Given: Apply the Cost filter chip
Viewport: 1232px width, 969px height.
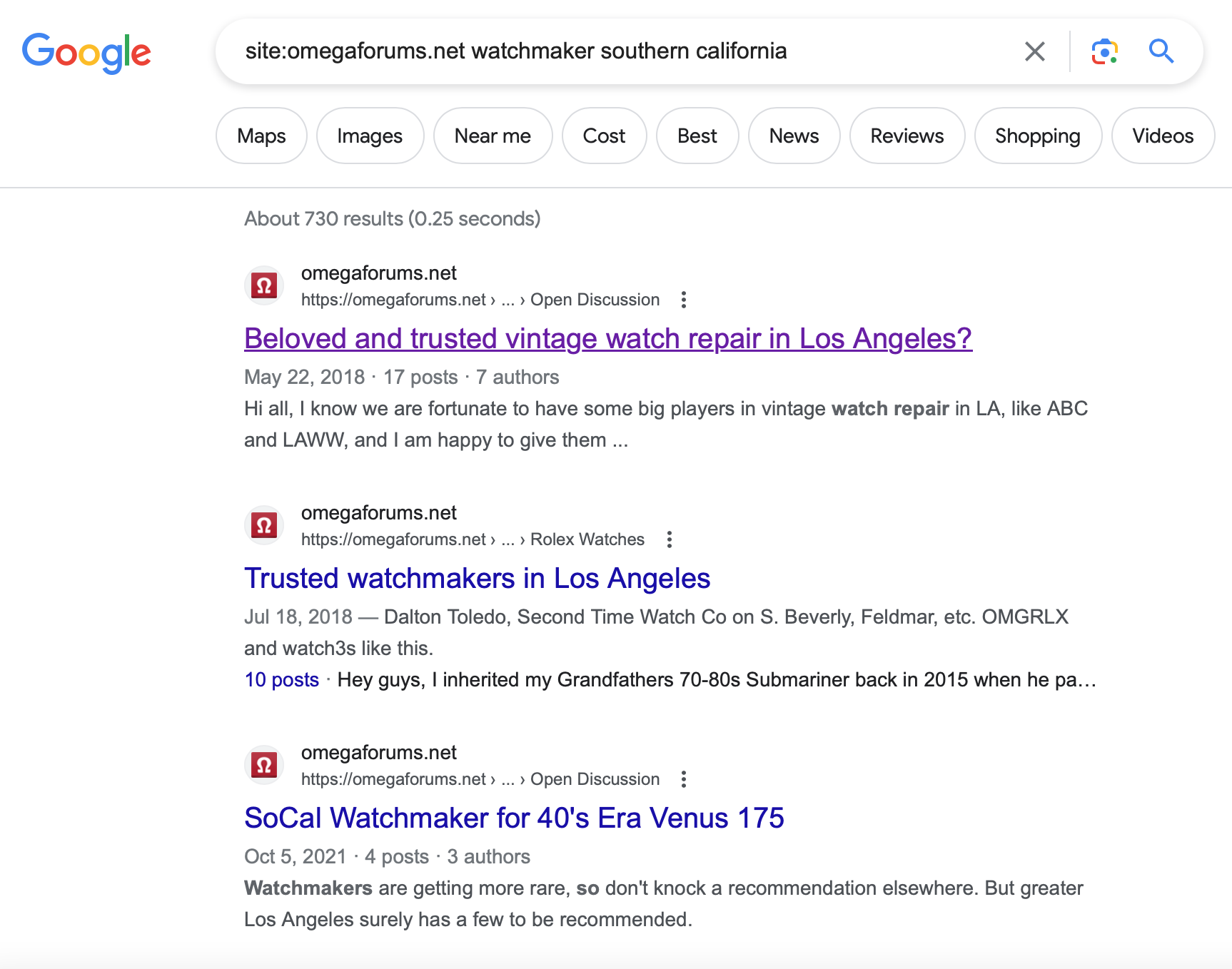Looking at the screenshot, I should coord(604,136).
